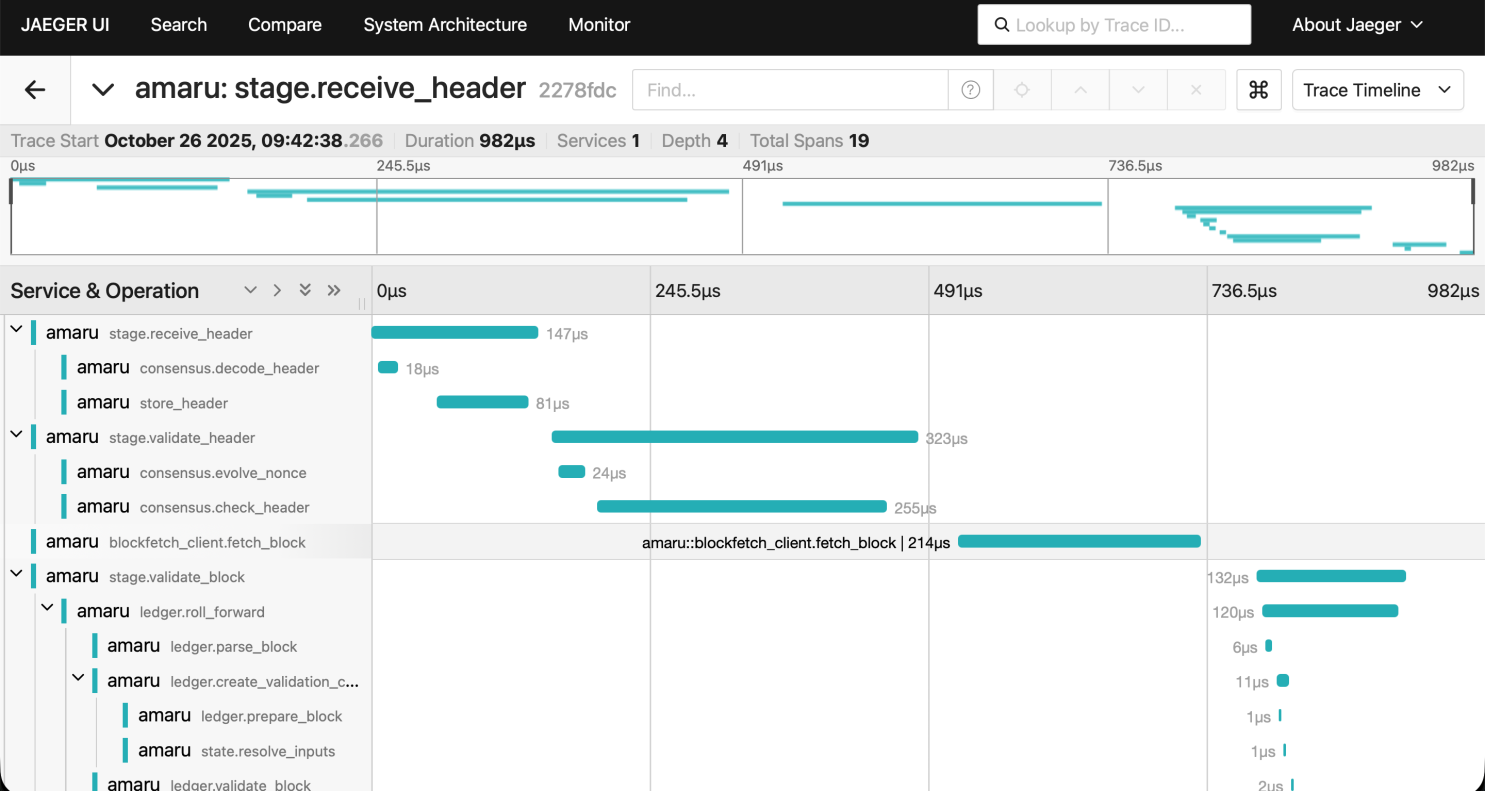Open the About Jaeger menu
Image resolution: width=1485 pixels, height=791 pixels.
pos(1356,25)
